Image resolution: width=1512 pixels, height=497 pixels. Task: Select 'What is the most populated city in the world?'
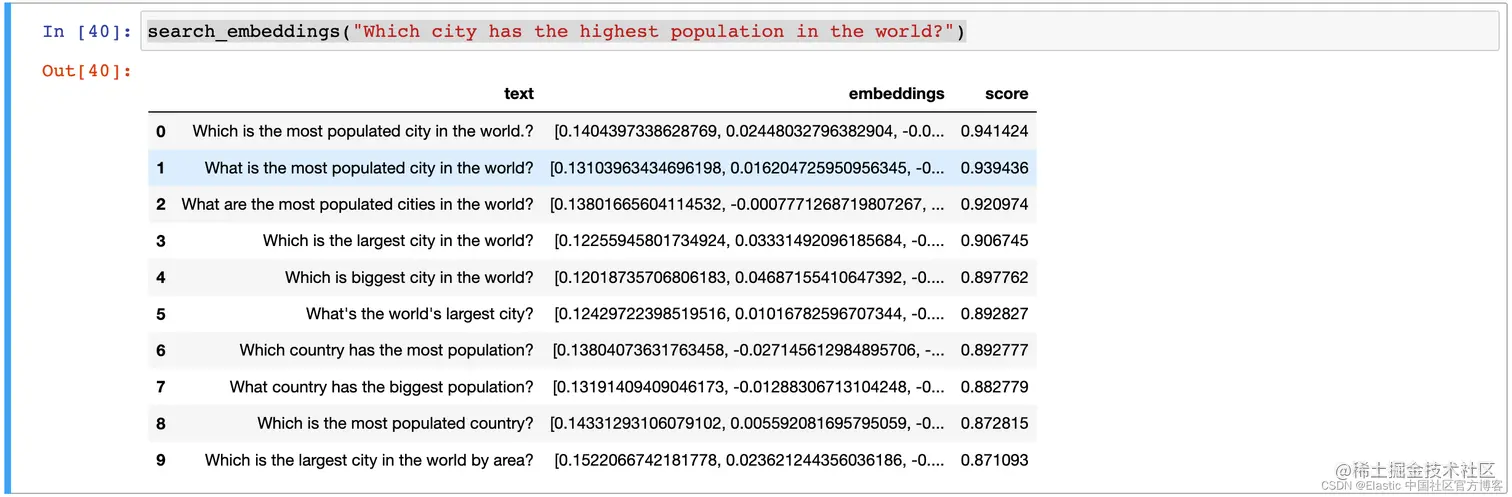(369, 168)
